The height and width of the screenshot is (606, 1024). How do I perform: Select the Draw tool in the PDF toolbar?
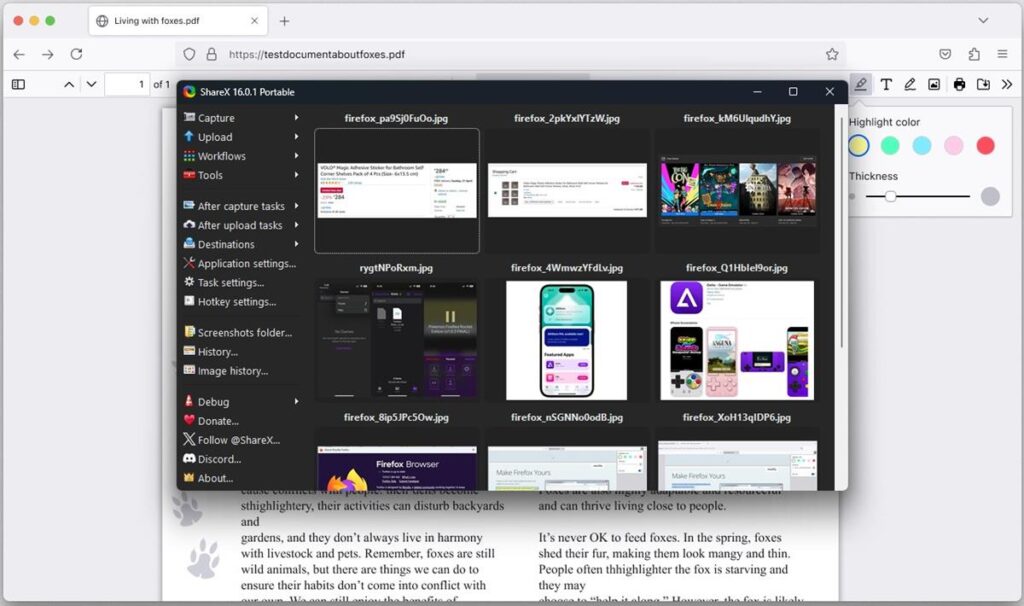[910, 84]
